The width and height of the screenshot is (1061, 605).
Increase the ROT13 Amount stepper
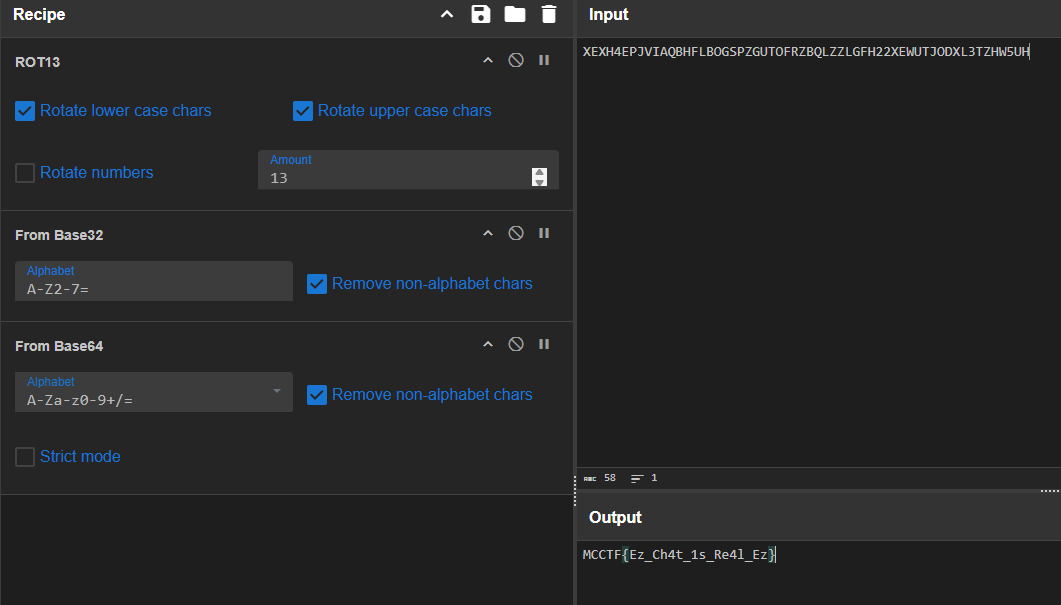(x=540, y=172)
